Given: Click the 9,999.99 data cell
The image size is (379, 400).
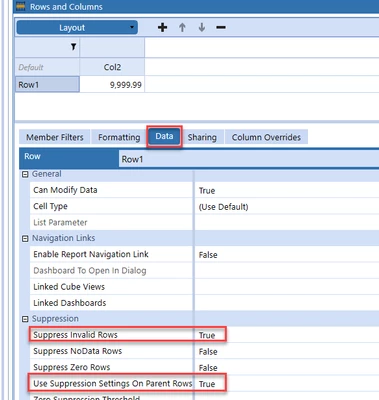Looking at the screenshot, I should [x=112, y=85].
